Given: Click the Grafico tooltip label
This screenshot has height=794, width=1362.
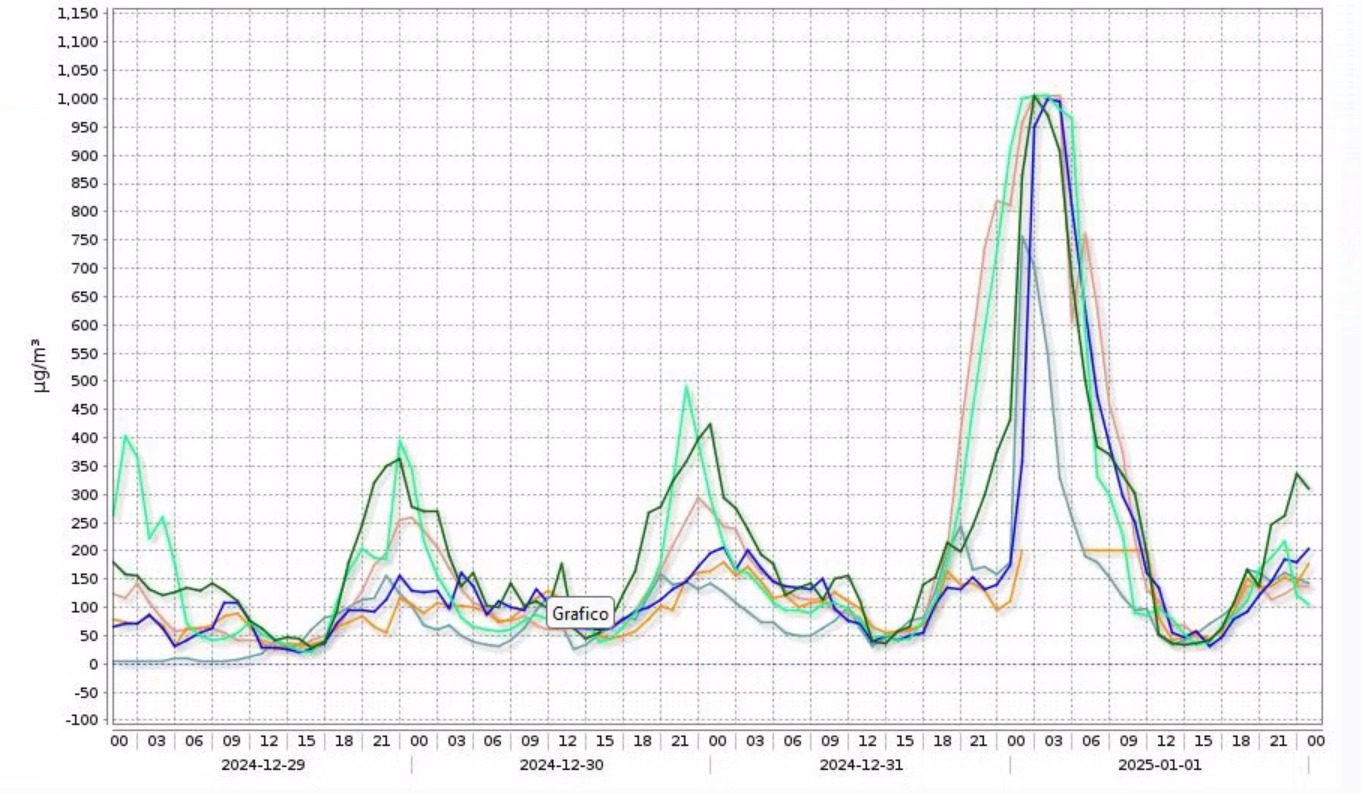Looking at the screenshot, I should tap(580, 613).
